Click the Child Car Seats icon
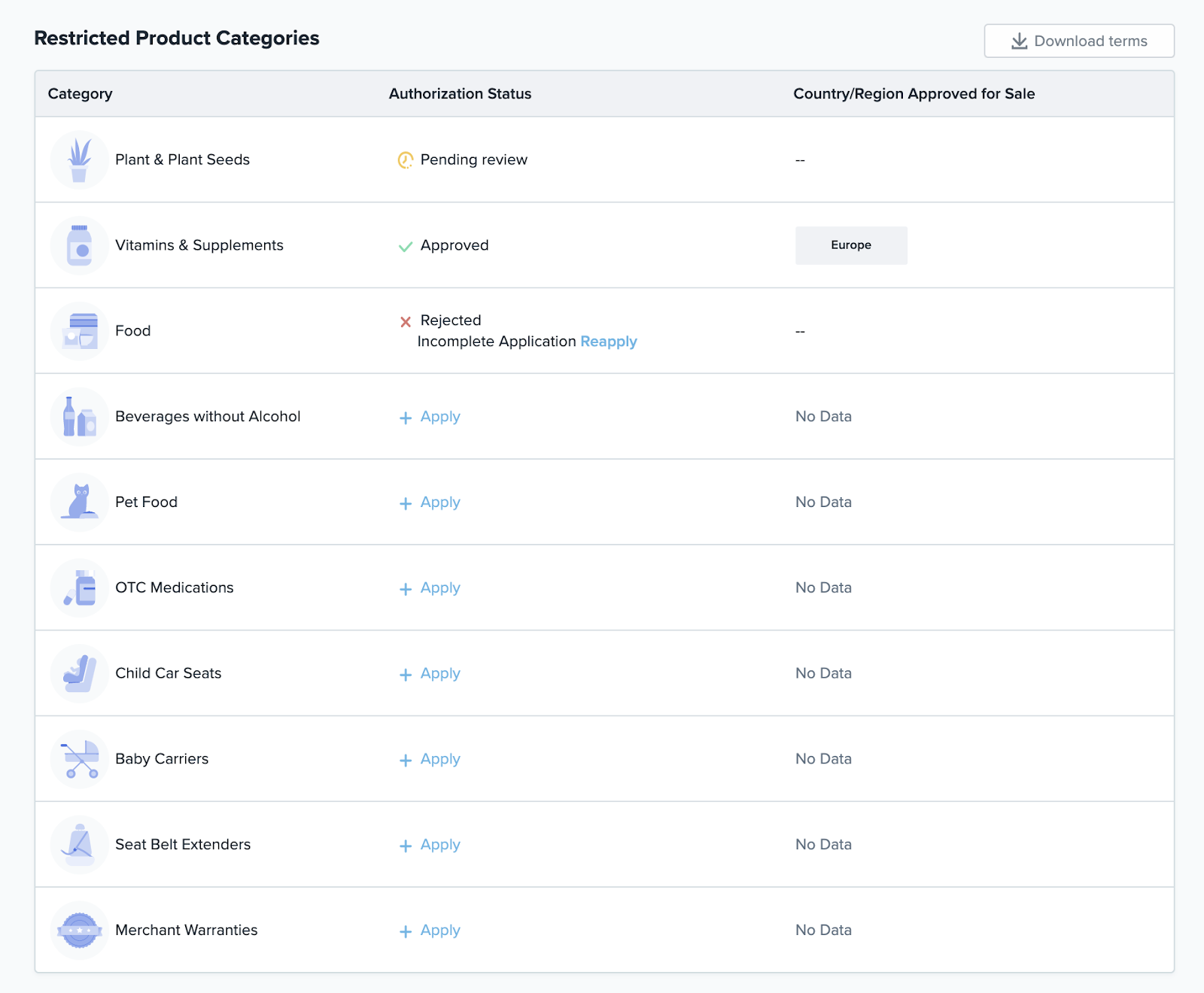 click(79, 674)
